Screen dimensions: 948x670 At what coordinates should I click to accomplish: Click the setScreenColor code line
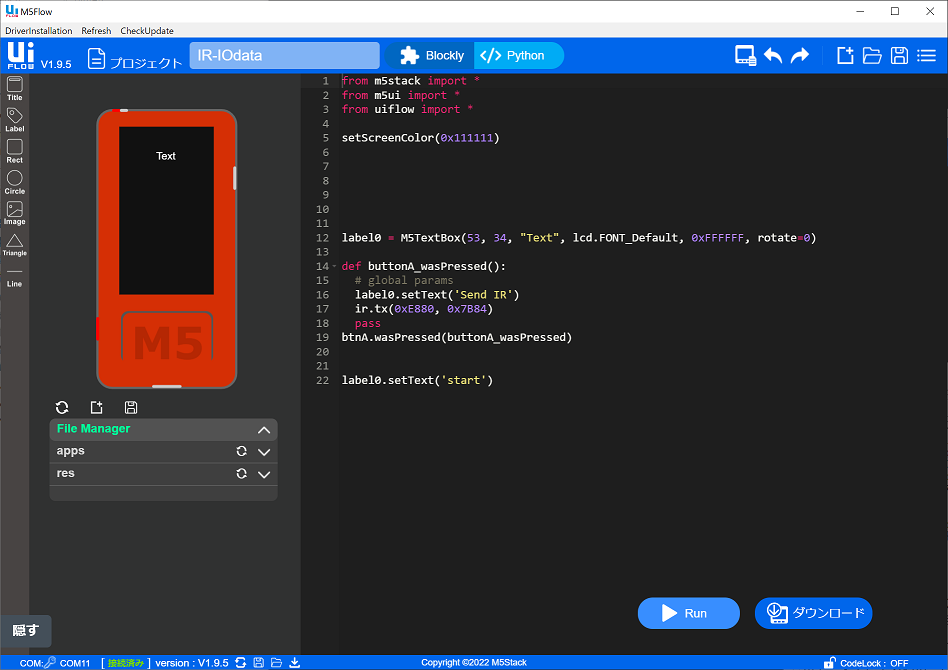[420, 138]
